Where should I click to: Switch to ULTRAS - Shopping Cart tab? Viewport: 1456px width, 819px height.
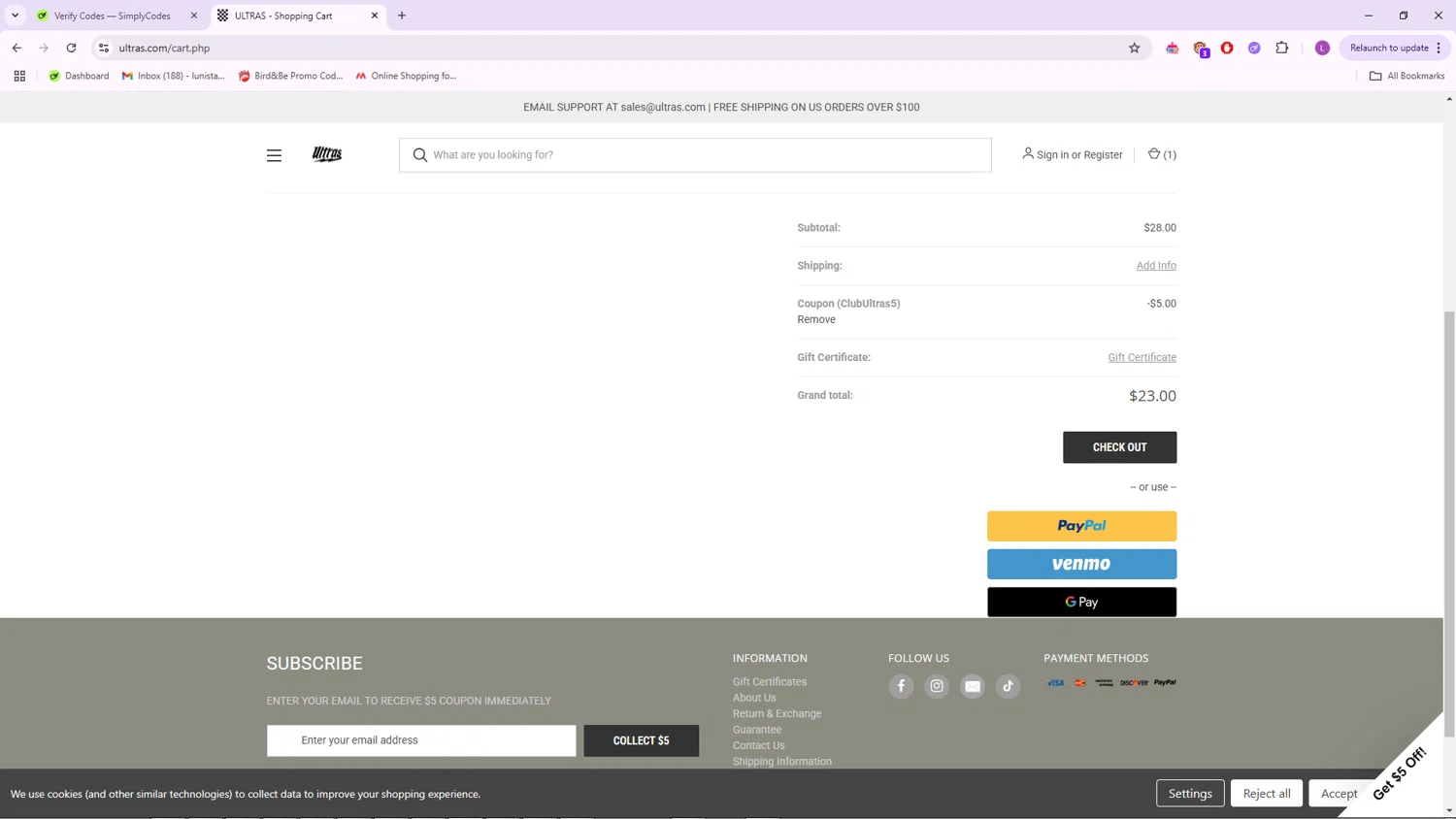297,16
